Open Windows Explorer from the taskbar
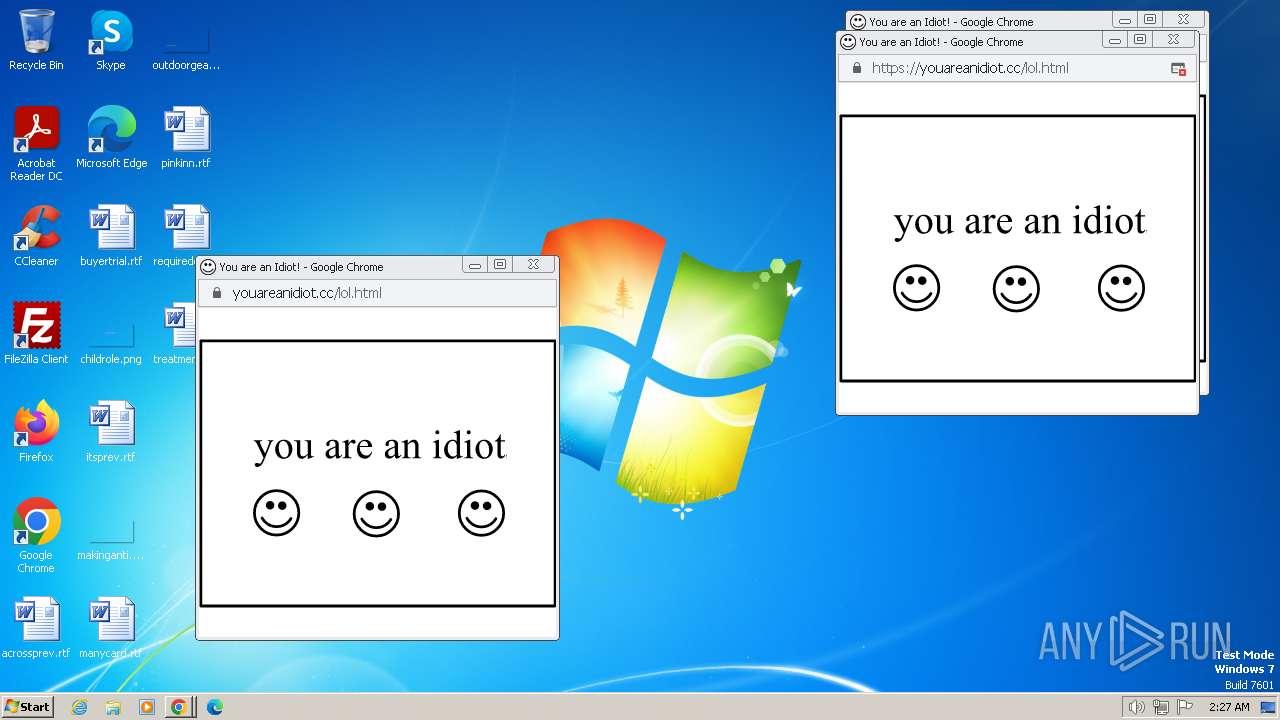1280x720 pixels. [113, 707]
